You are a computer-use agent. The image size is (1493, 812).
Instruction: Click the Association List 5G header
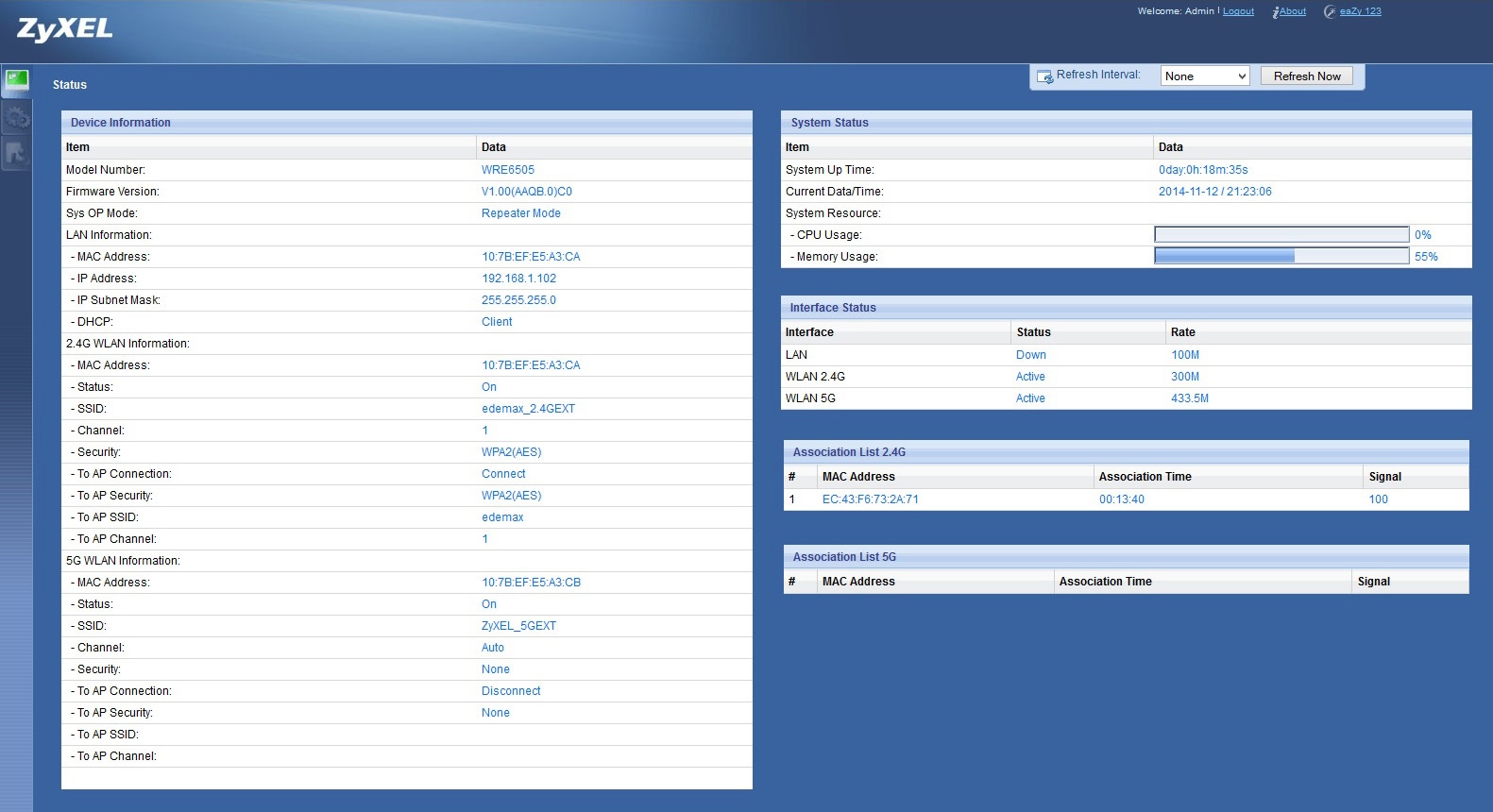click(1127, 557)
